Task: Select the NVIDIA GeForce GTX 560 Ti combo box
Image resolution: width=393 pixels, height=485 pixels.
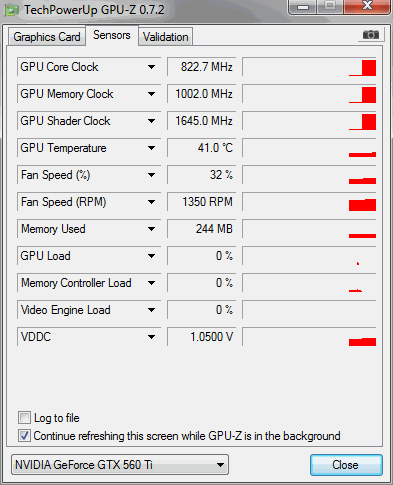Action: tap(120, 465)
